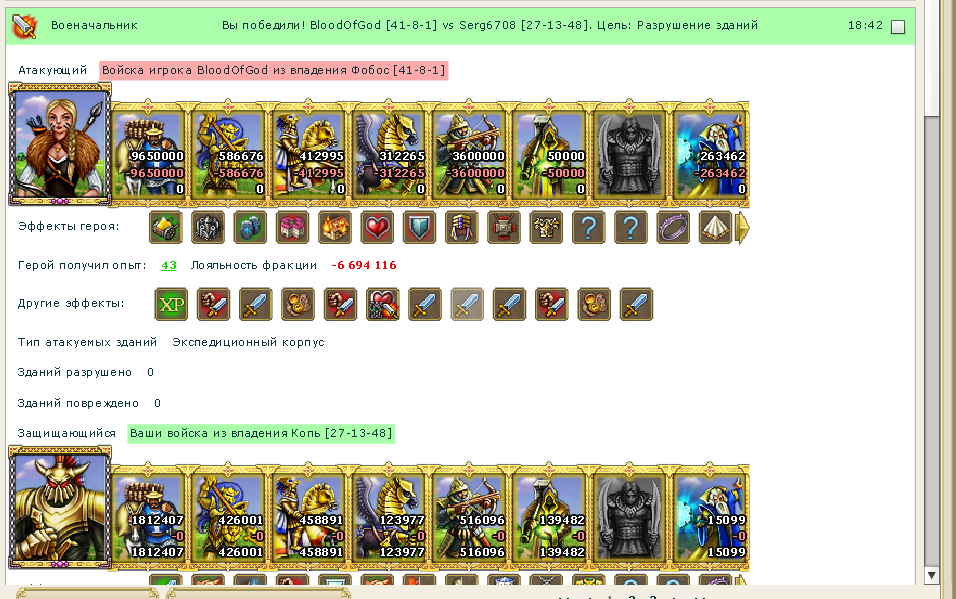Select the blue shield hero effect icon

(x=419, y=228)
